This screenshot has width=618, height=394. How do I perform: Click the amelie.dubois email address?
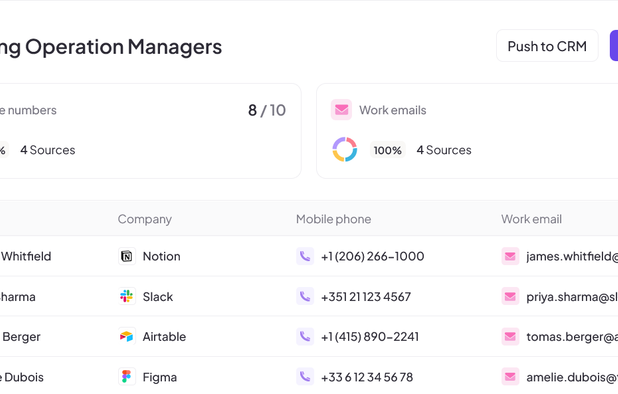[x=572, y=377]
